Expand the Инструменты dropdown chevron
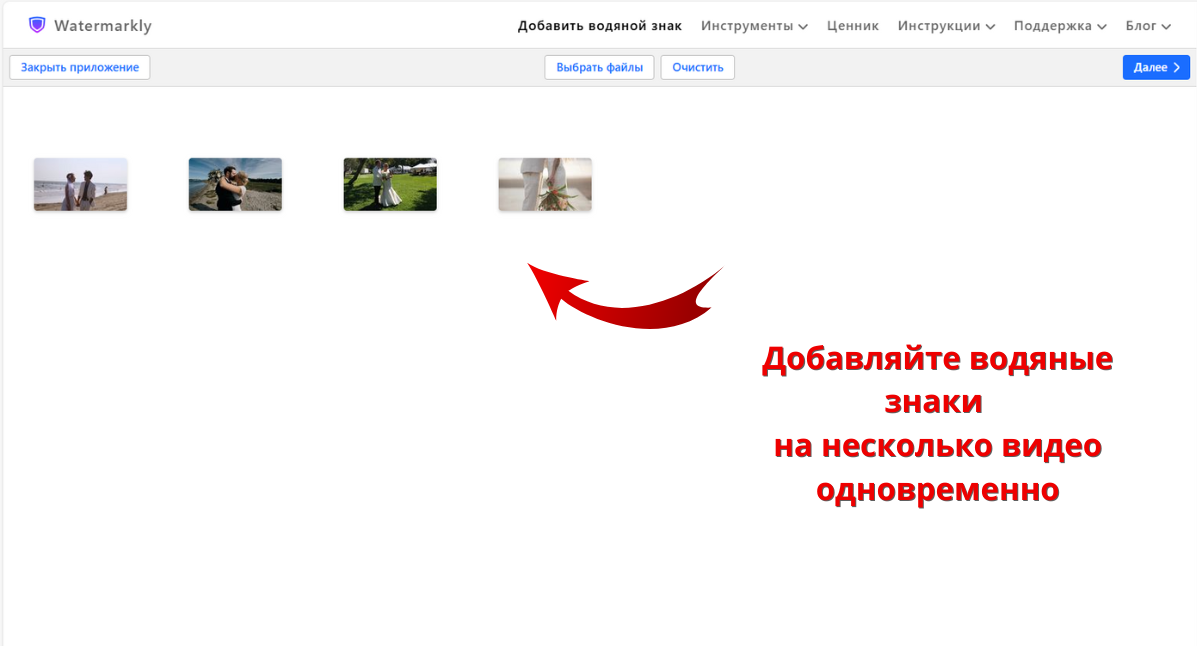This screenshot has width=1197, height=646. click(x=803, y=27)
